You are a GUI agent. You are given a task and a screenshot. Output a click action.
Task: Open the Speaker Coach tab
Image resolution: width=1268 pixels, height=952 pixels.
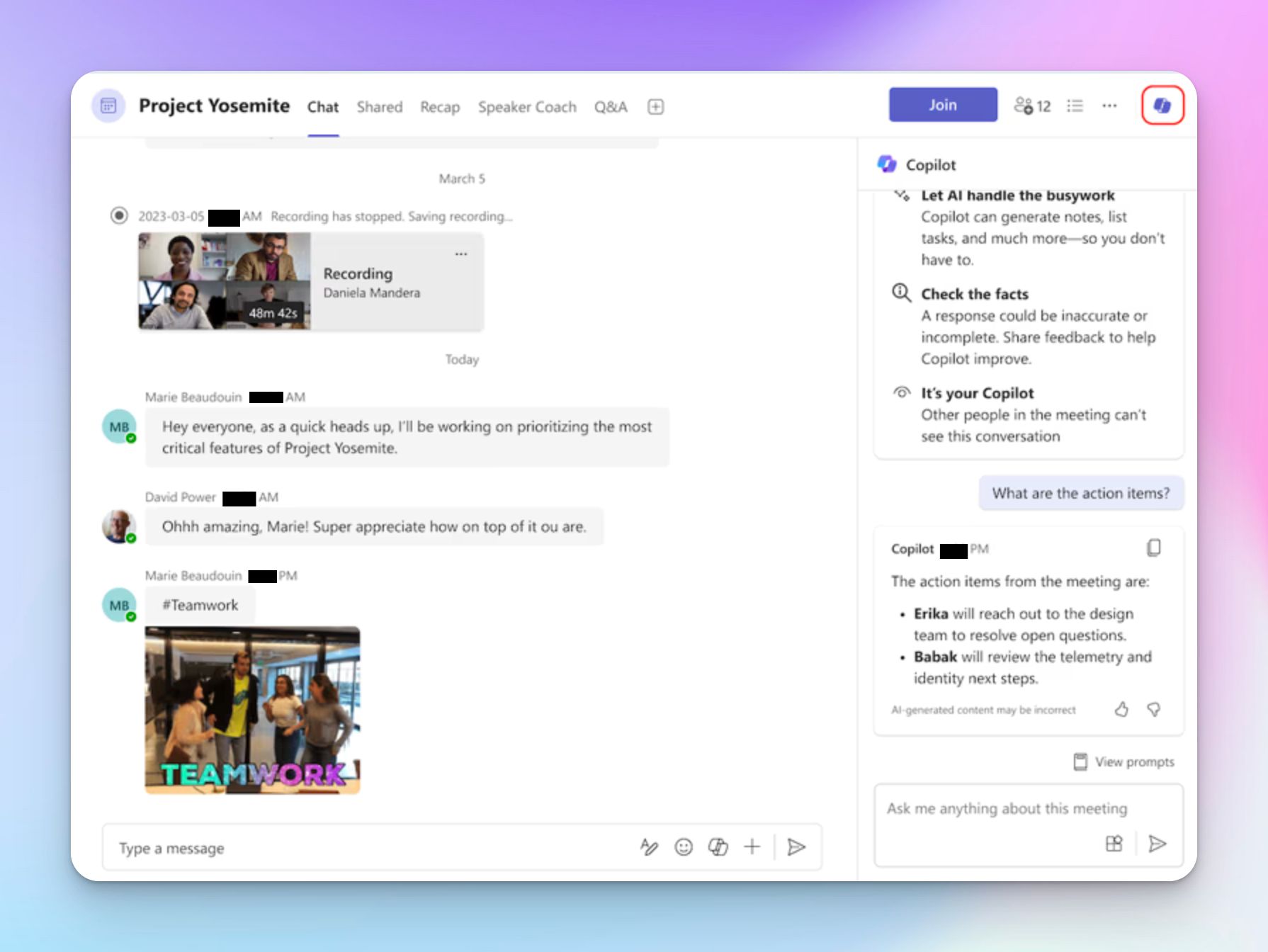tap(527, 107)
